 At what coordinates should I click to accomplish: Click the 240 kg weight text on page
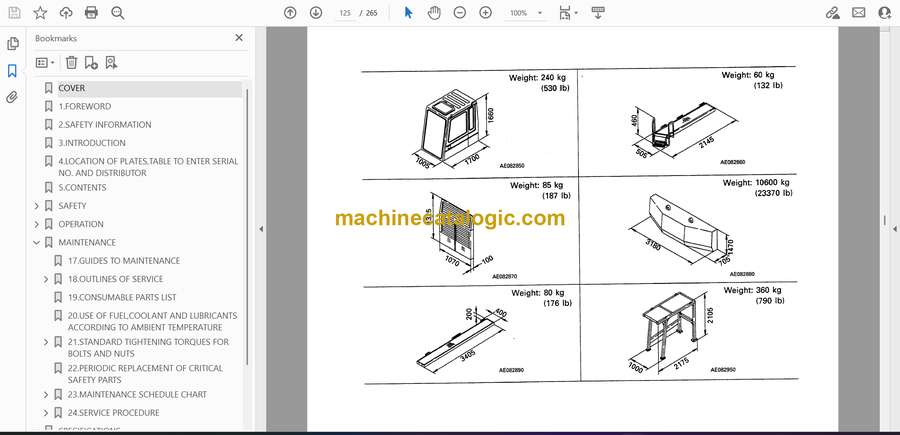point(539,78)
